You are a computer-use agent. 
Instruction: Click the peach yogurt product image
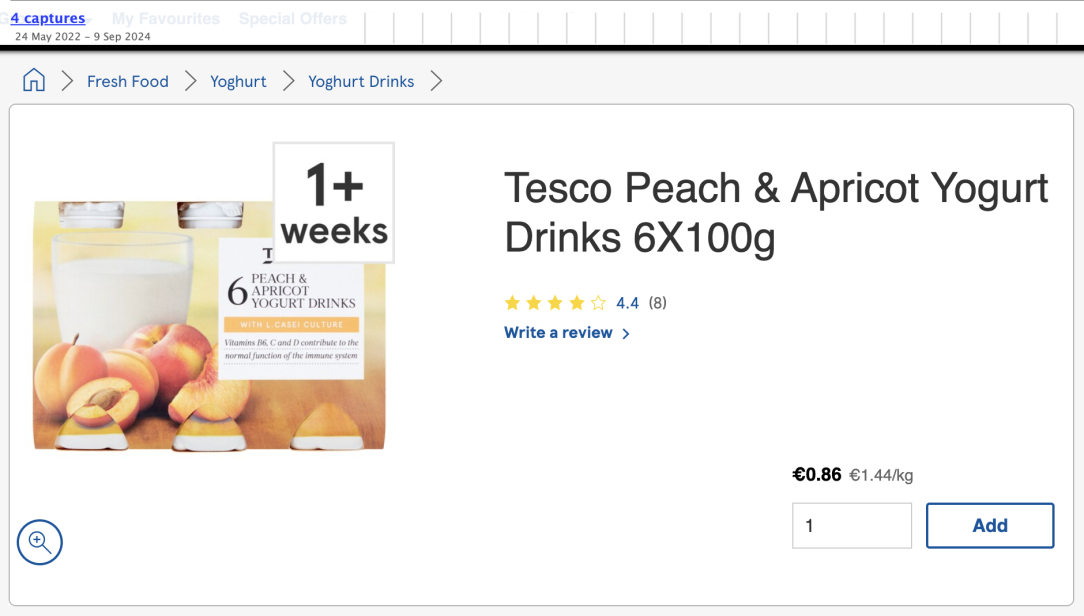pos(209,325)
